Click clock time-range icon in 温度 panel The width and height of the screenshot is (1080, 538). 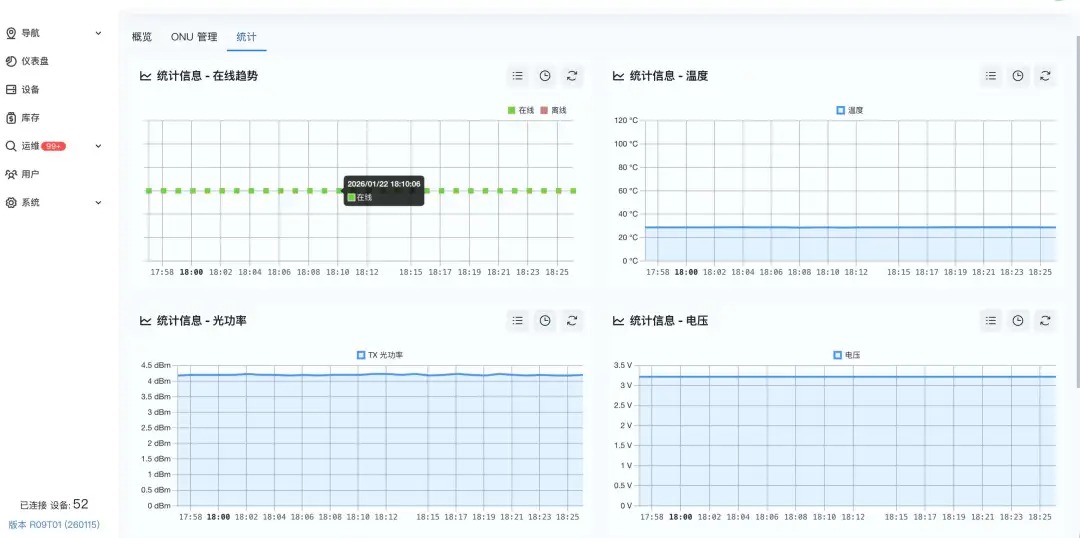click(1017, 75)
